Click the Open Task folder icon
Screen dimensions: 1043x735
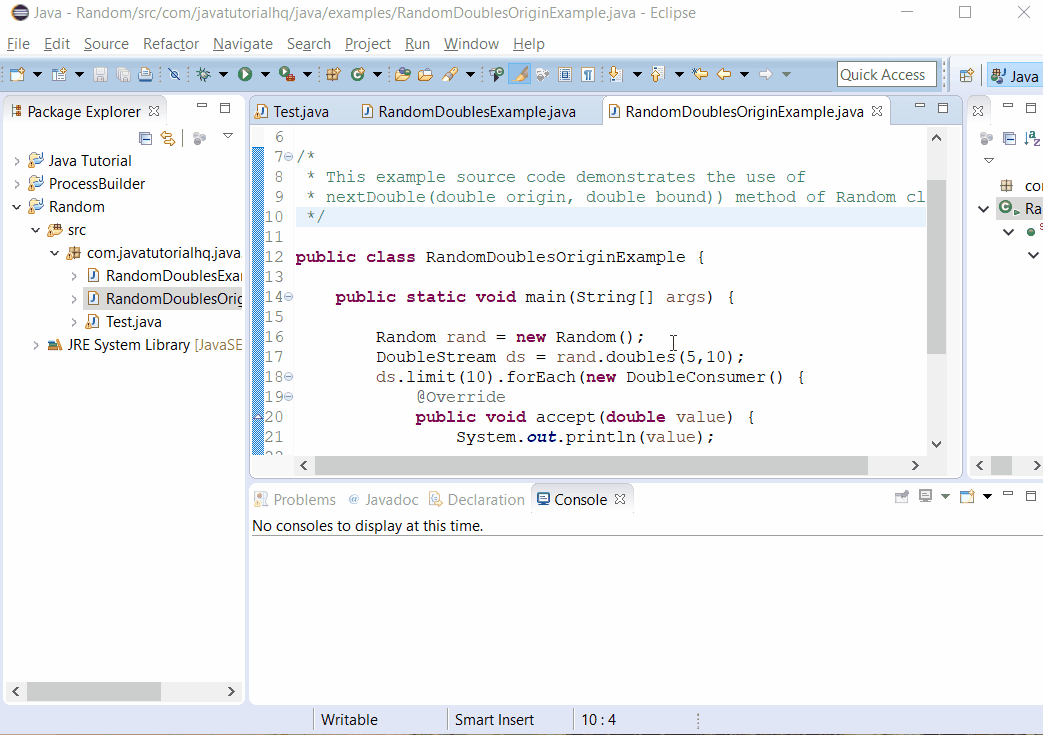tap(426, 74)
